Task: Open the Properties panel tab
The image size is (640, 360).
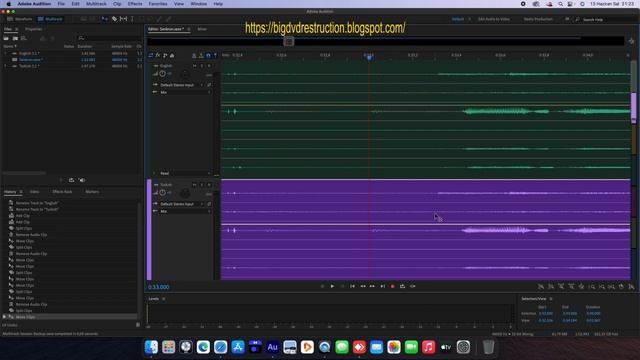Action: [33, 29]
